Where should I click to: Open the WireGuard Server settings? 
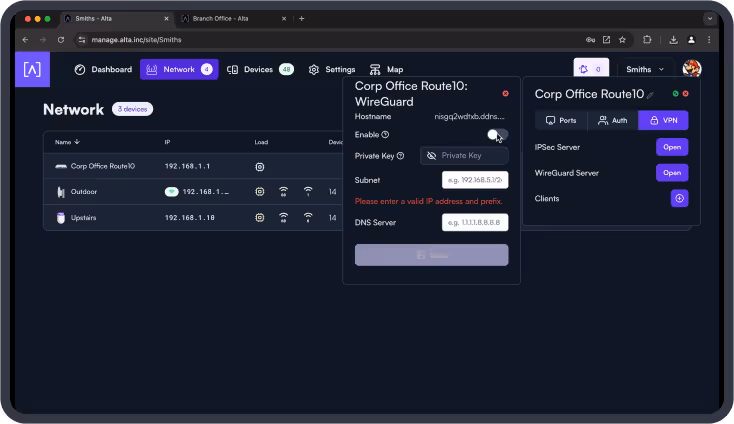tap(672, 173)
